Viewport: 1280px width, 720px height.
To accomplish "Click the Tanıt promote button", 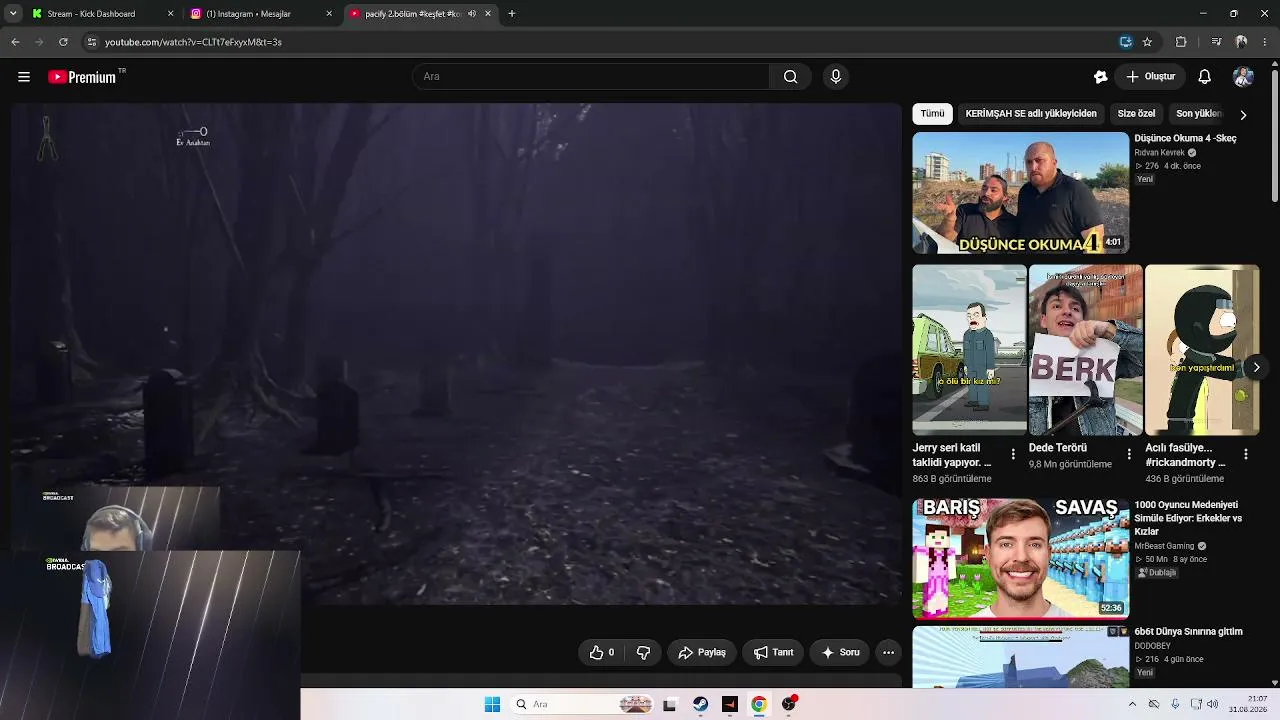I will [x=774, y=653].
